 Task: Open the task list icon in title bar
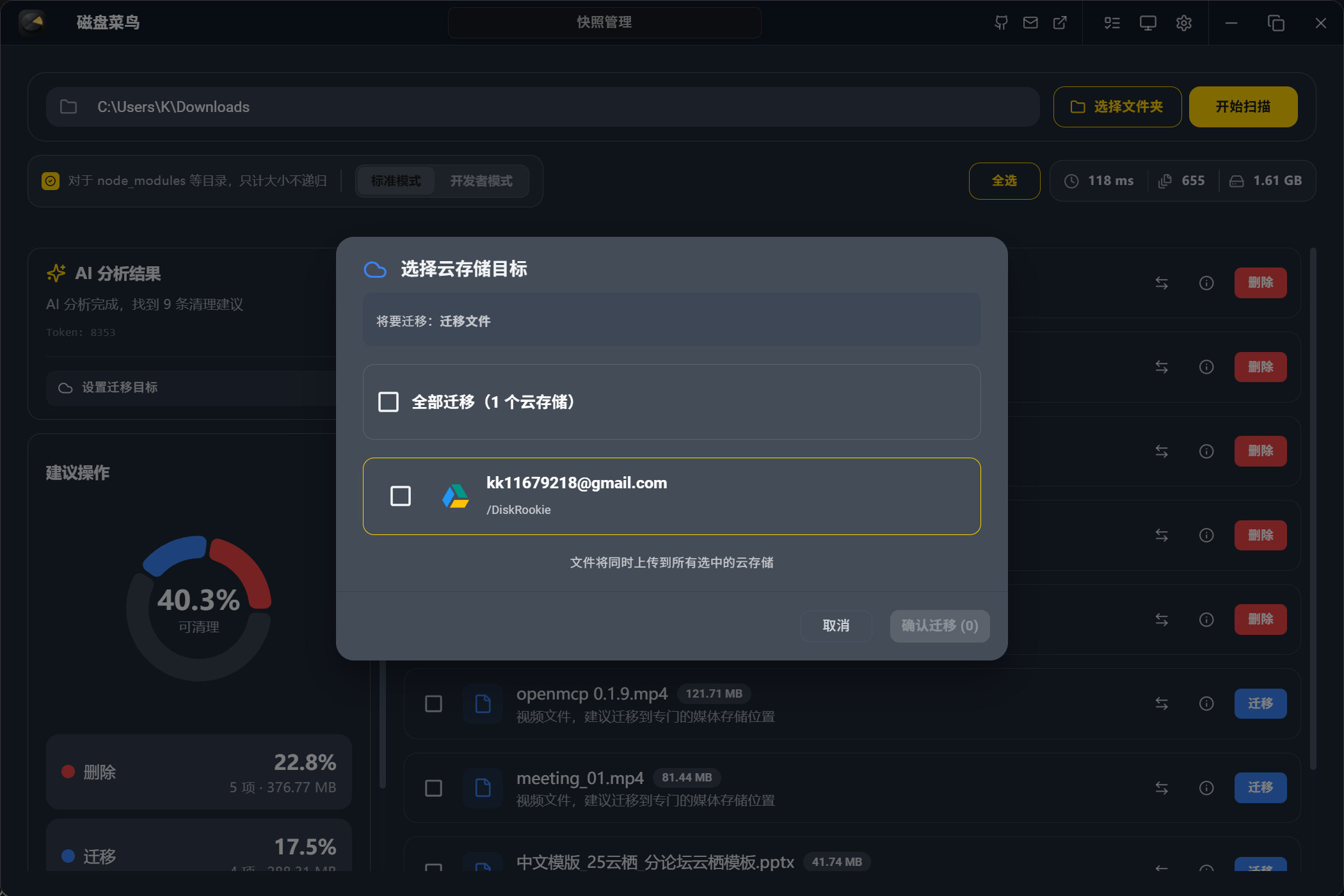click(1112, 22)
